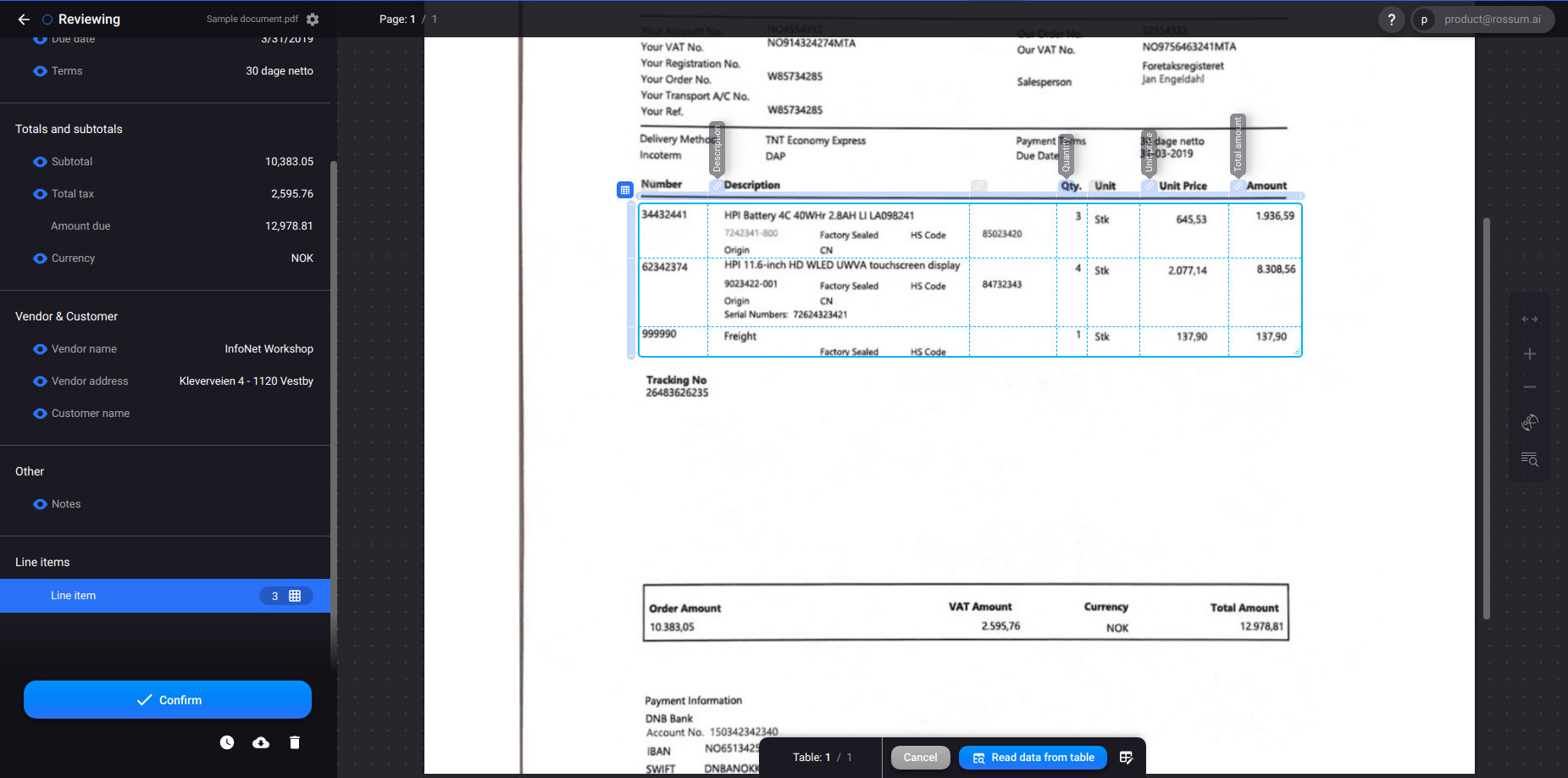Expand the Description column label tag
The image size is (1568, 778).
tap(717, 149)
